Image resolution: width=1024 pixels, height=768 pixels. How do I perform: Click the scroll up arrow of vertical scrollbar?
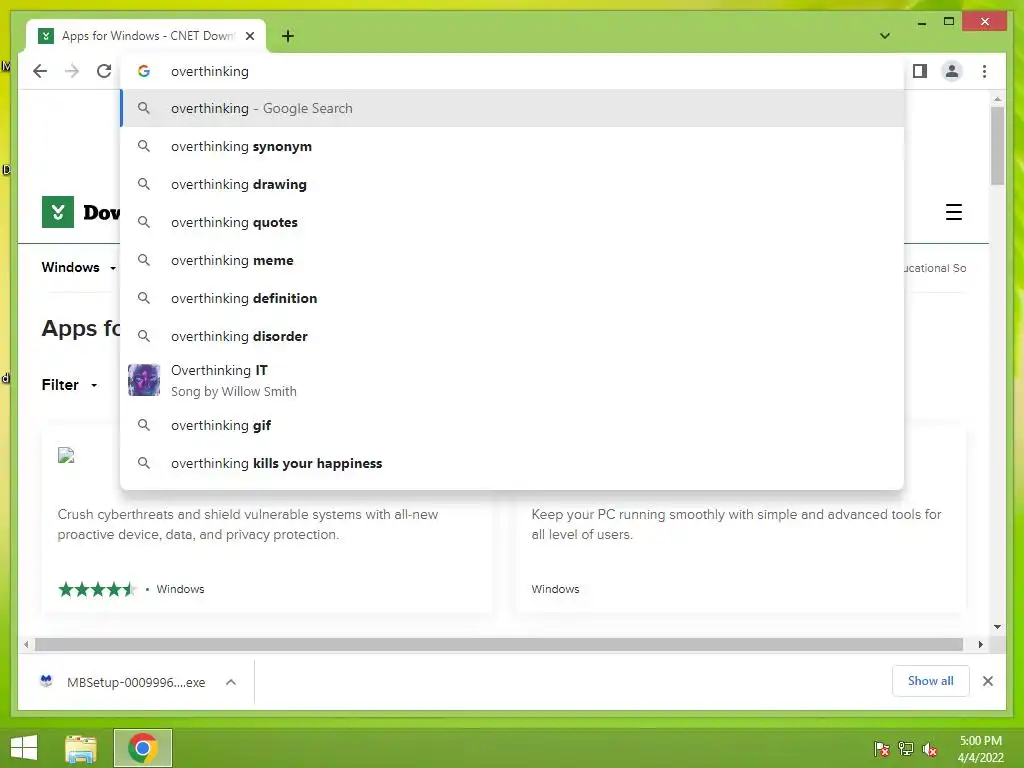[997, 99]
